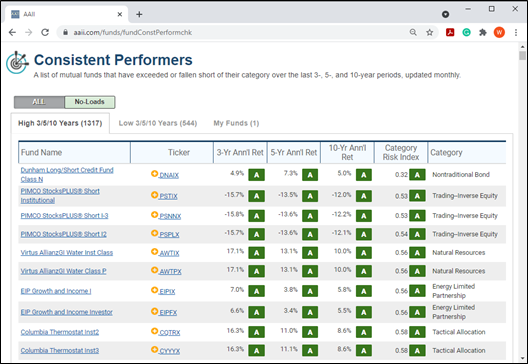Click the Nontraditional Bond category cell

point(461,174)
